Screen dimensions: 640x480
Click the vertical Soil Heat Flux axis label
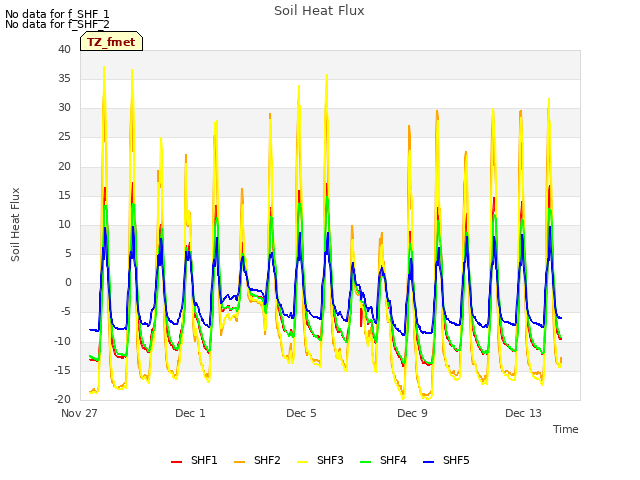point(15,224)
